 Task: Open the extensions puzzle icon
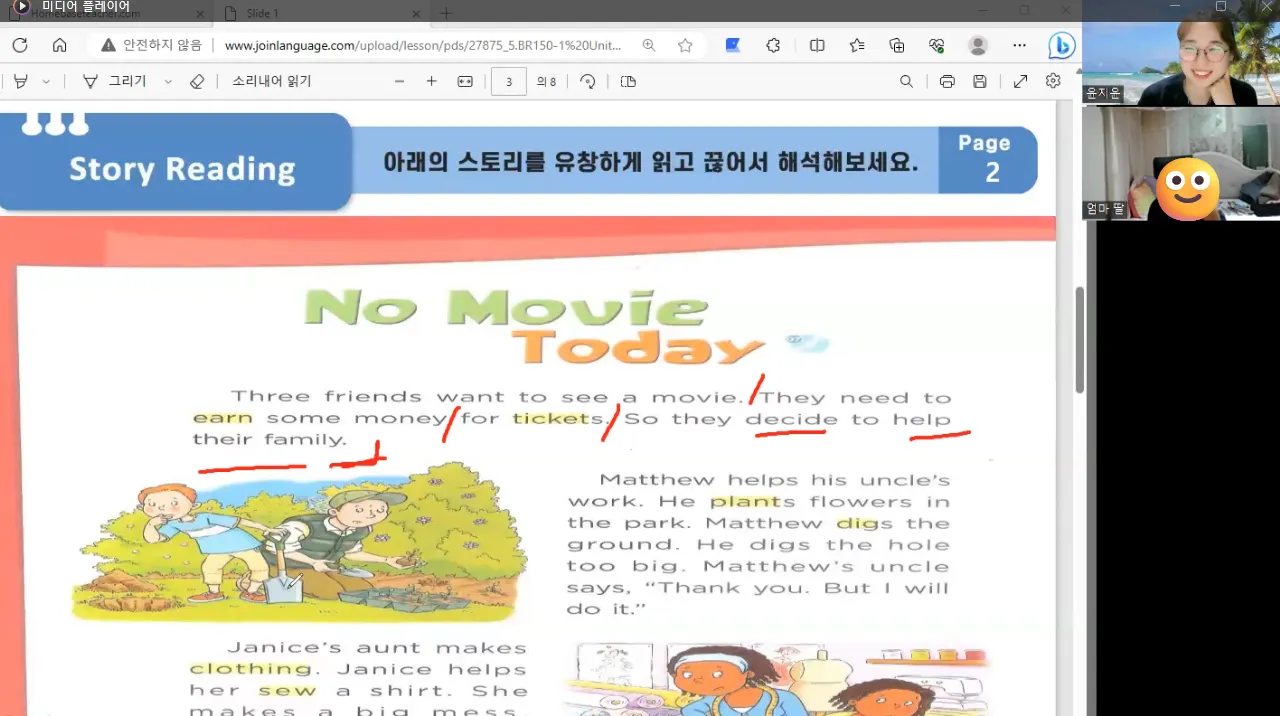point(773,45)
